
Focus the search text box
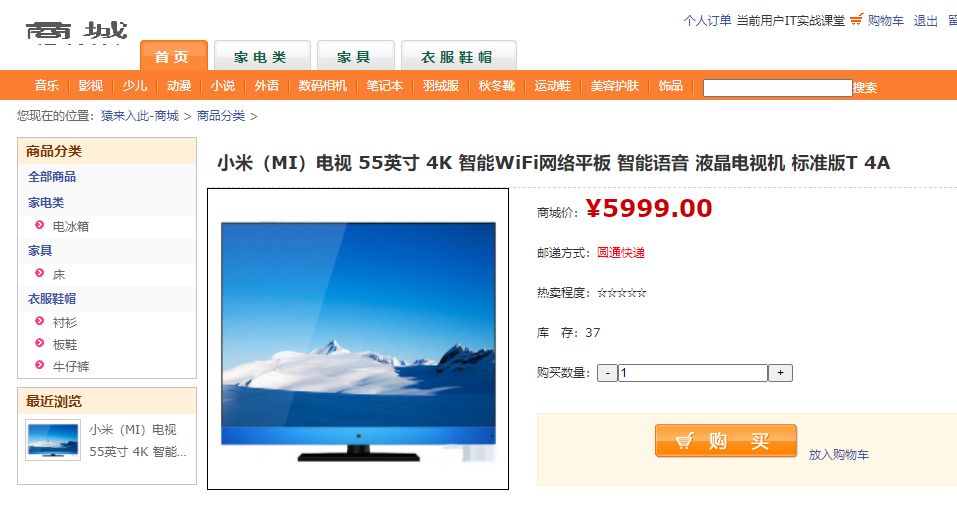(778, 88)
